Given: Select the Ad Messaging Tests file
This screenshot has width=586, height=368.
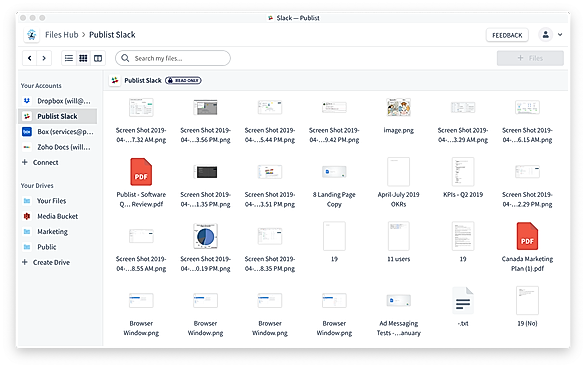Looking at the screenshot, I should tap(398, 314).
